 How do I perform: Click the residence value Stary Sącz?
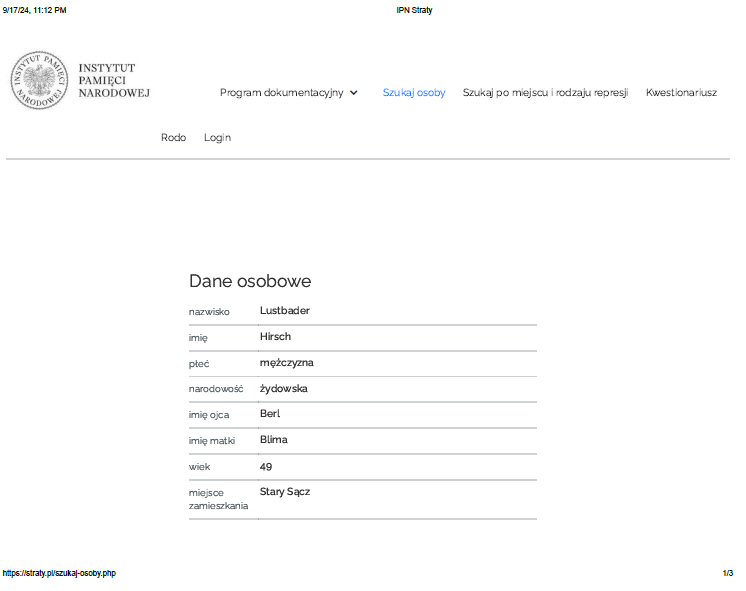(x=285, y=492)
